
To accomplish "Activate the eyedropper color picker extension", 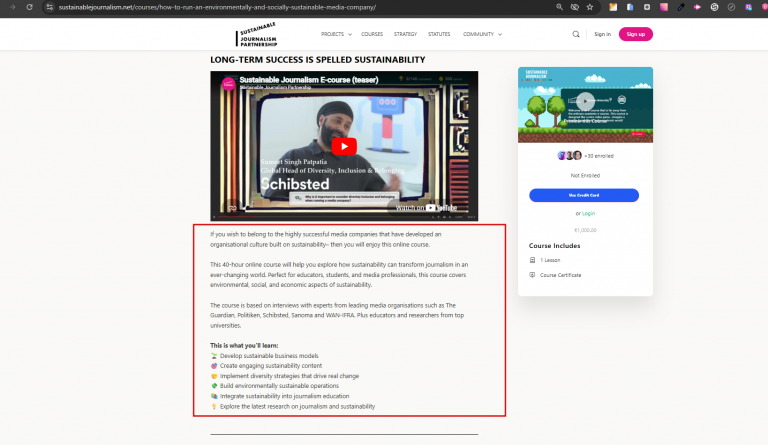I will (x=681, y=7).
